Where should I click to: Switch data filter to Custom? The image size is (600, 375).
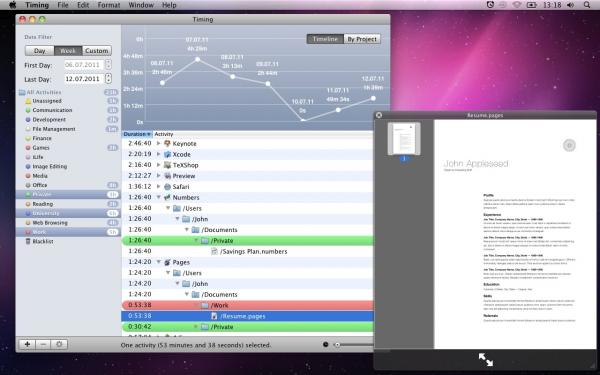click(x=96, y=51)
